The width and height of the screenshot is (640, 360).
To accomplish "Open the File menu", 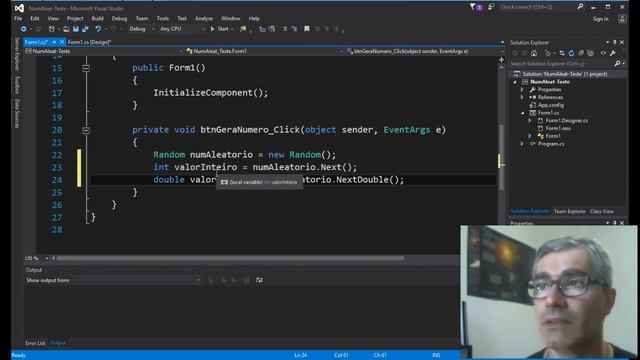I will pyautogui.click(x=18, y=18).
